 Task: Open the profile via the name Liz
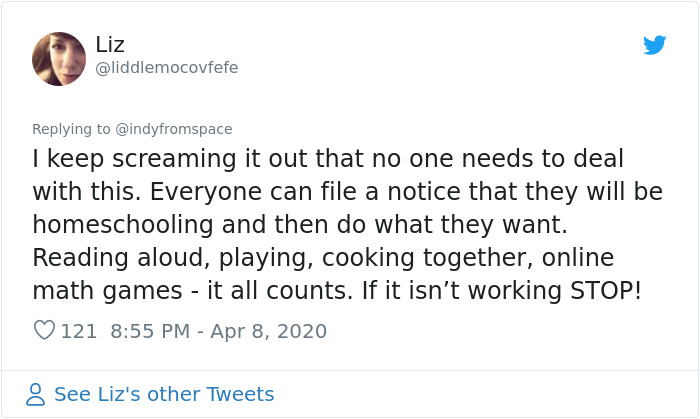pos(112,44)
